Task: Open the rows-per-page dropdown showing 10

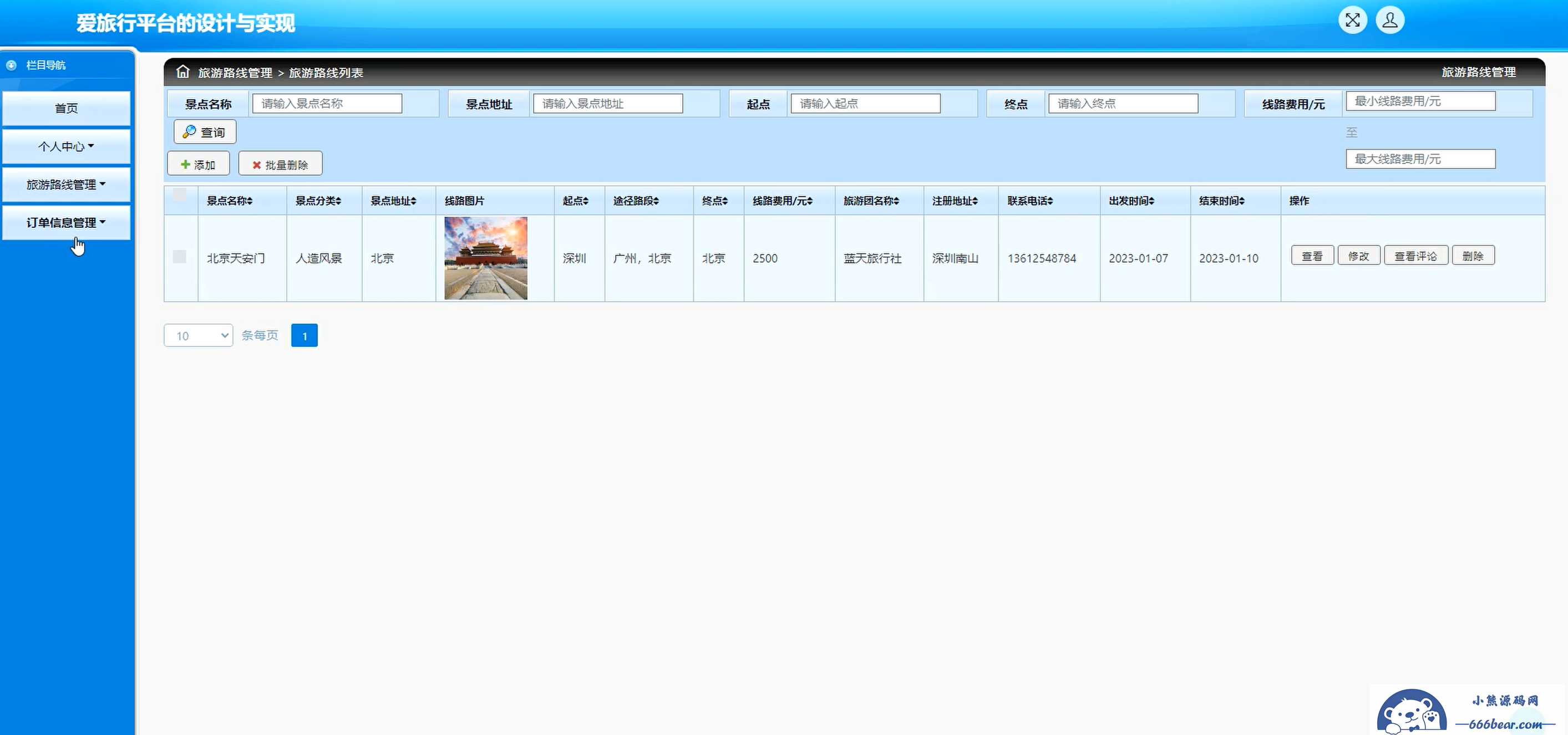Action: 199,335
